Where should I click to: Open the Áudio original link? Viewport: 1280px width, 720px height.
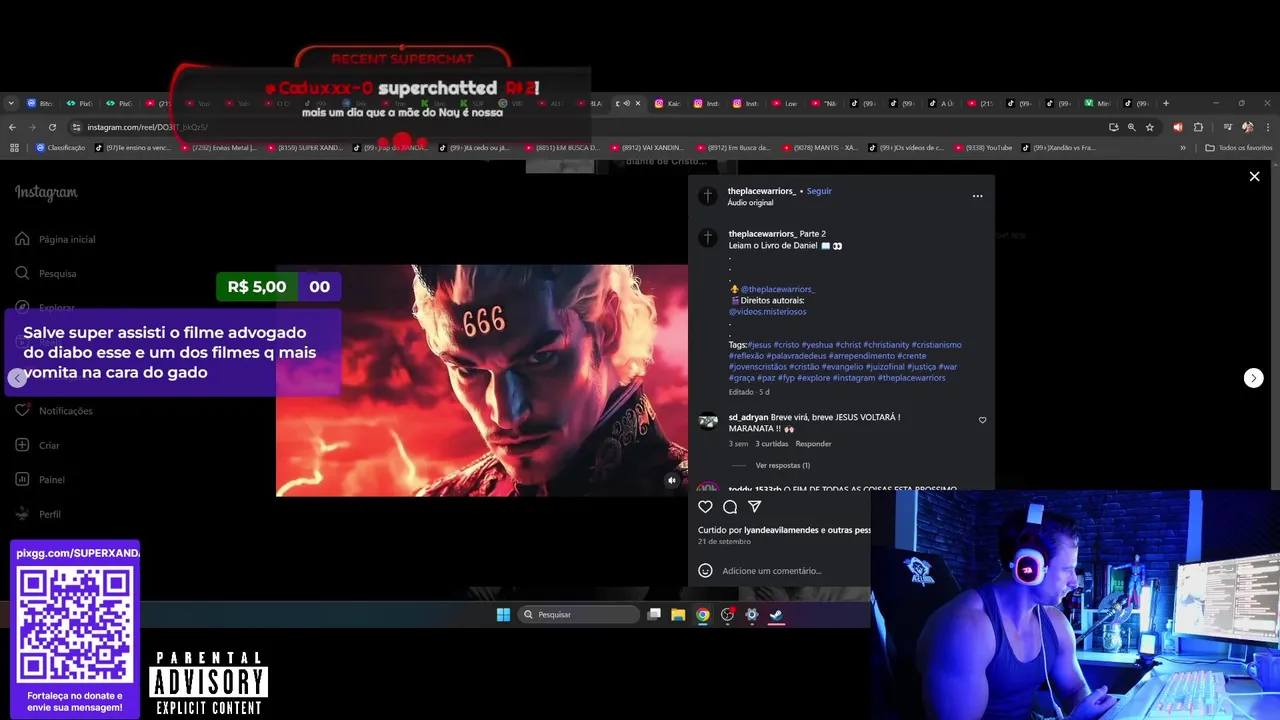(x=750, y=203)
